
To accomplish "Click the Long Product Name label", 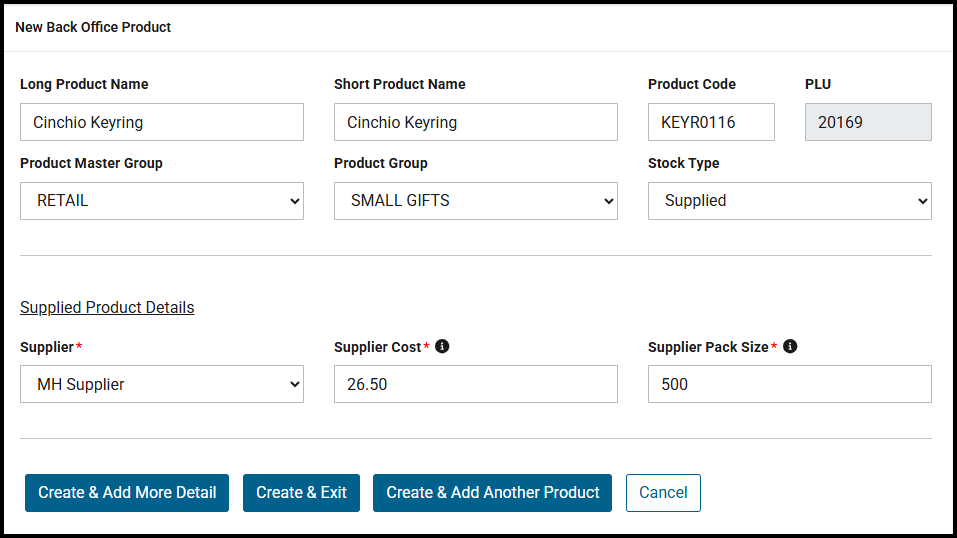I will click(x=84, y=84).
